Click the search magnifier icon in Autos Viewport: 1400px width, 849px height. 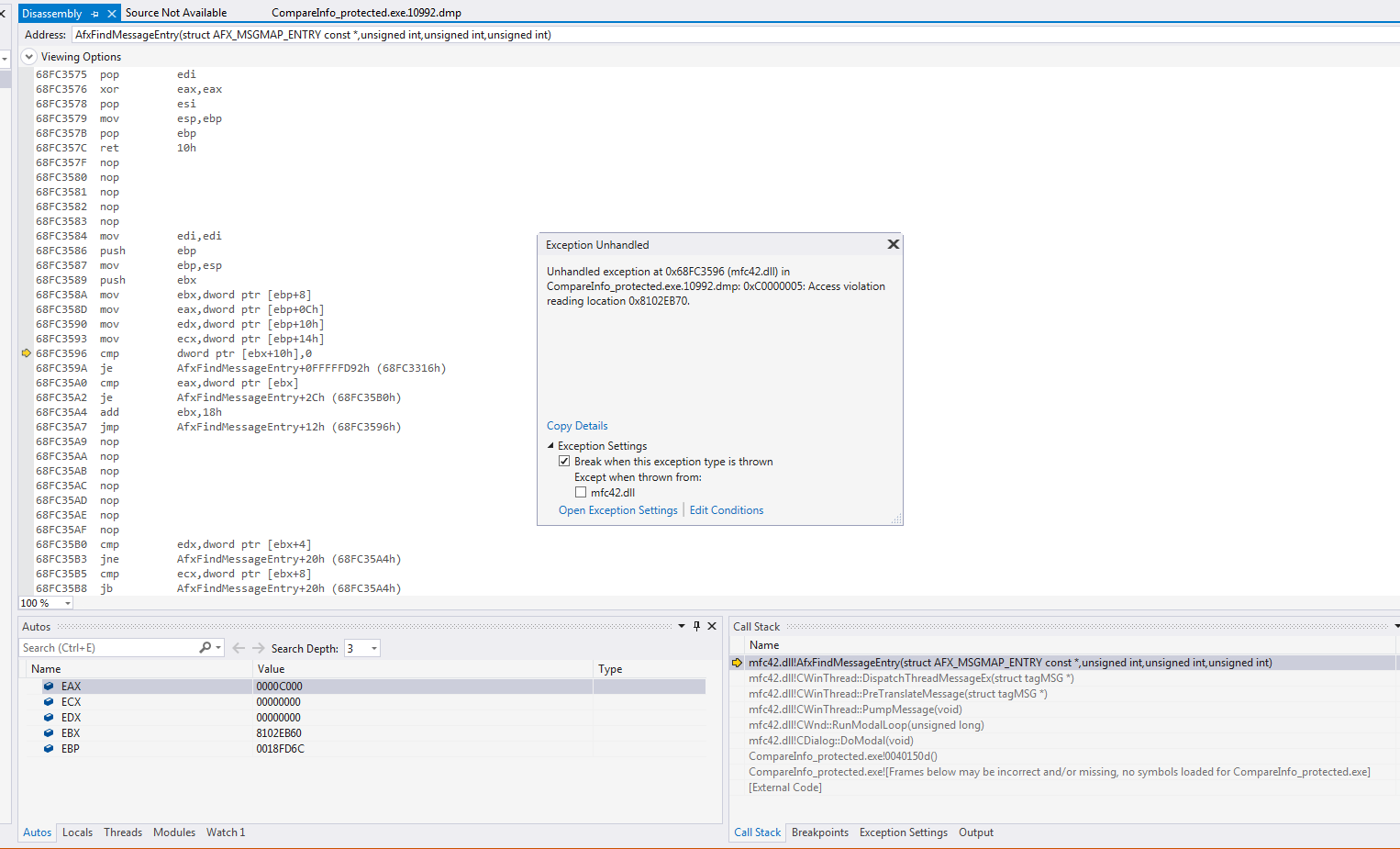click(x=206, y=648)
